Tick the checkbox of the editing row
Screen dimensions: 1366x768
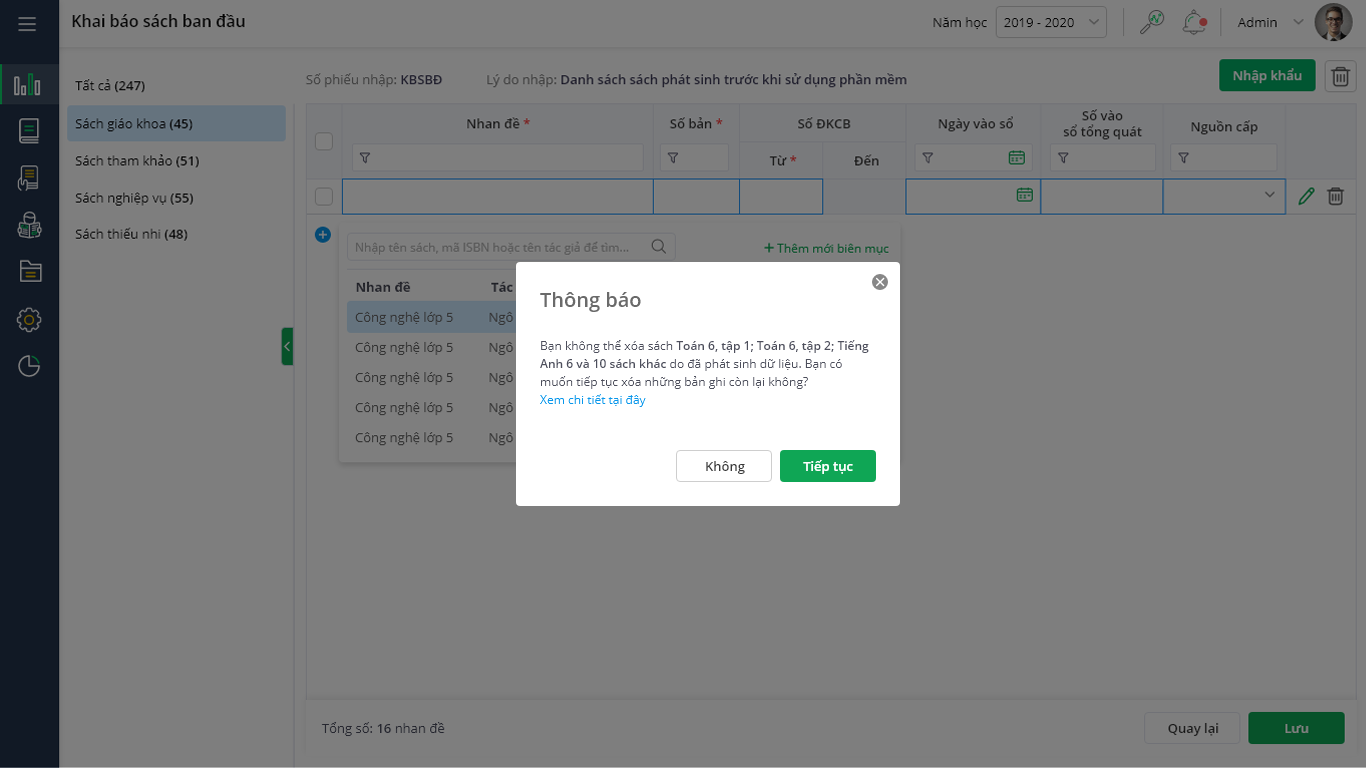click(324, 197)
